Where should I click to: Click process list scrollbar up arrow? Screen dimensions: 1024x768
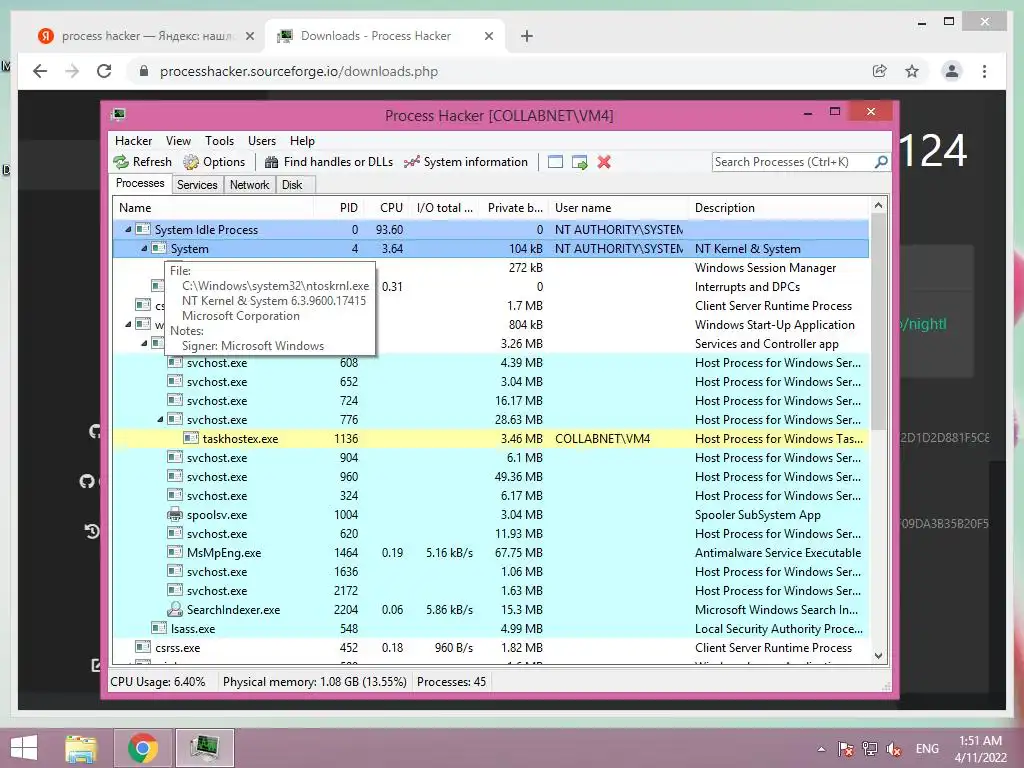pos(878,205)
